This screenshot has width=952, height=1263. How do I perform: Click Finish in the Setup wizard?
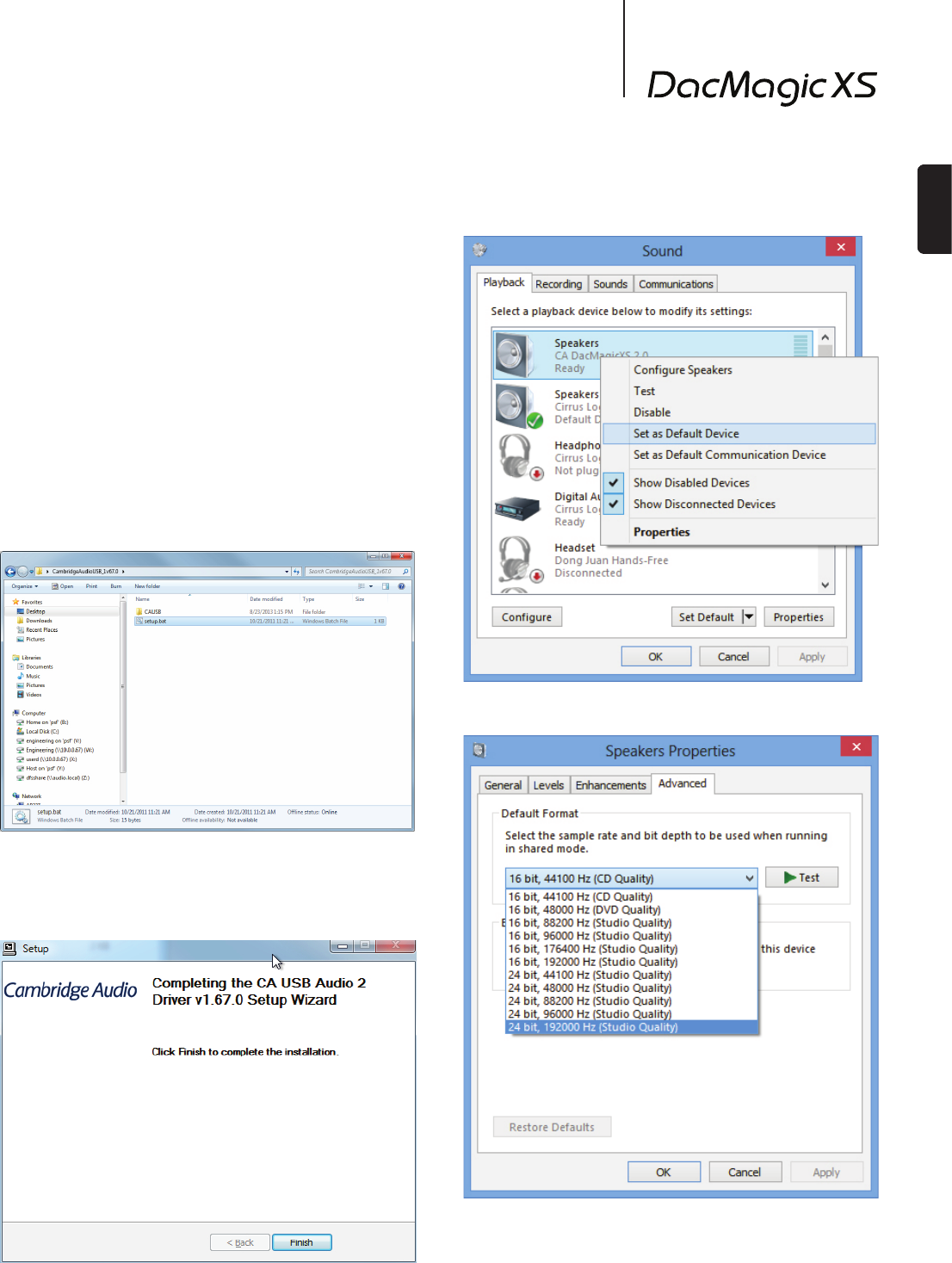(x=302, y=1242)
